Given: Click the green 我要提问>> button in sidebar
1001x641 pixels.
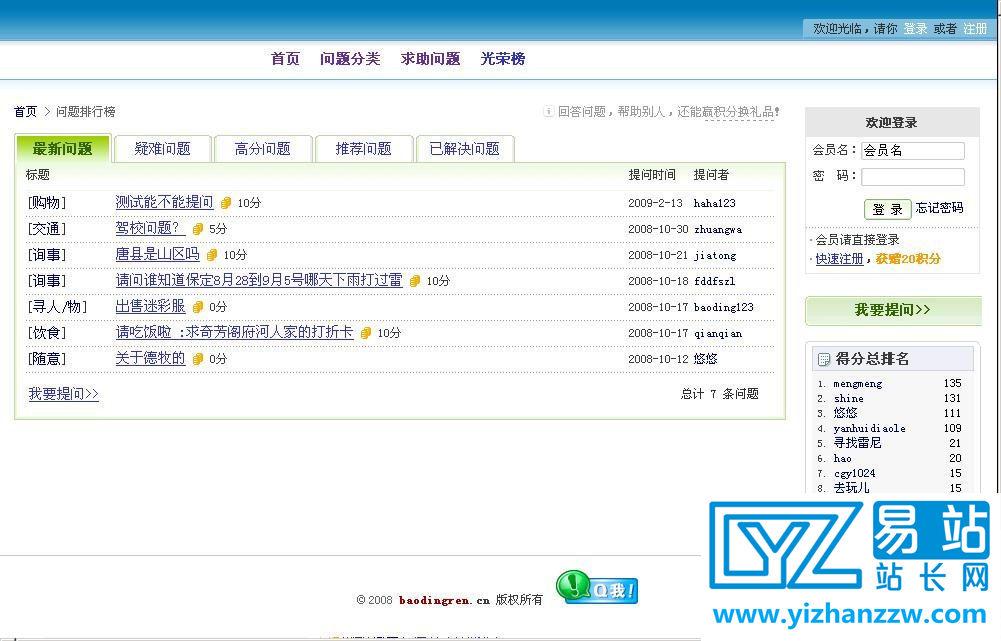Looking at the screenshot, I should [x=892, y=310].
